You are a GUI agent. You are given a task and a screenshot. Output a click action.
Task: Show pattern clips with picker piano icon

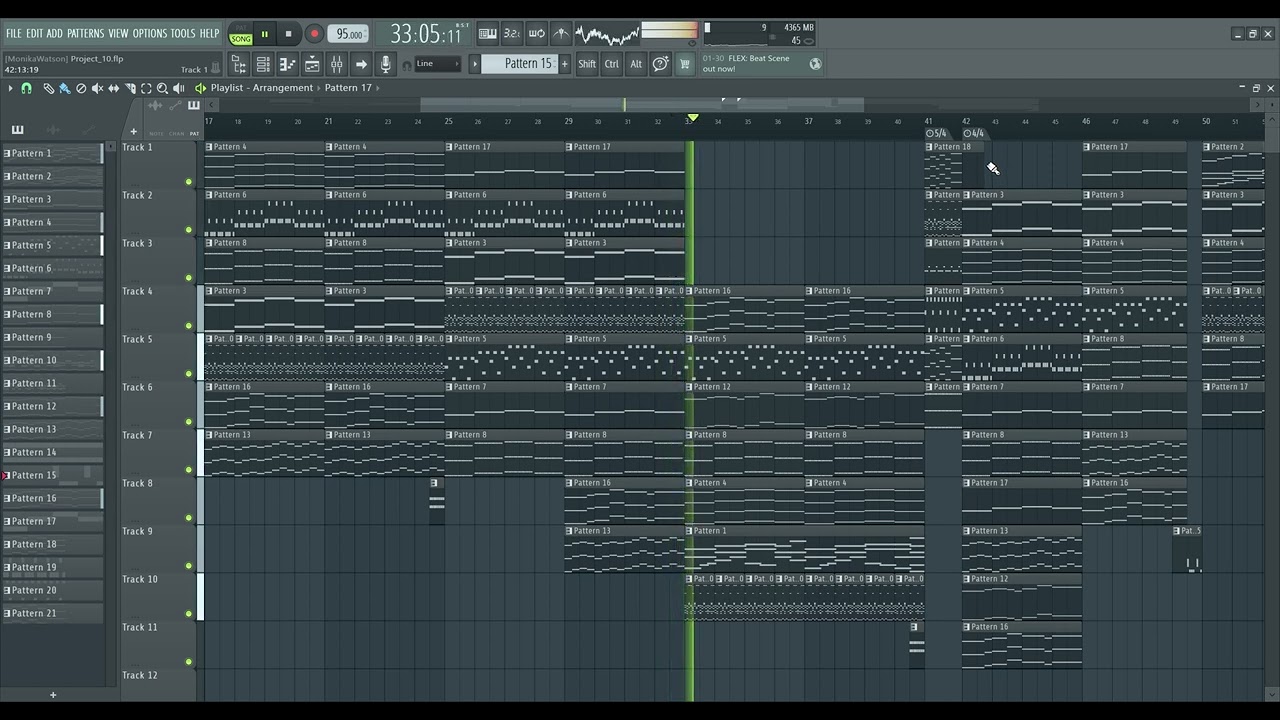(17, 130)
